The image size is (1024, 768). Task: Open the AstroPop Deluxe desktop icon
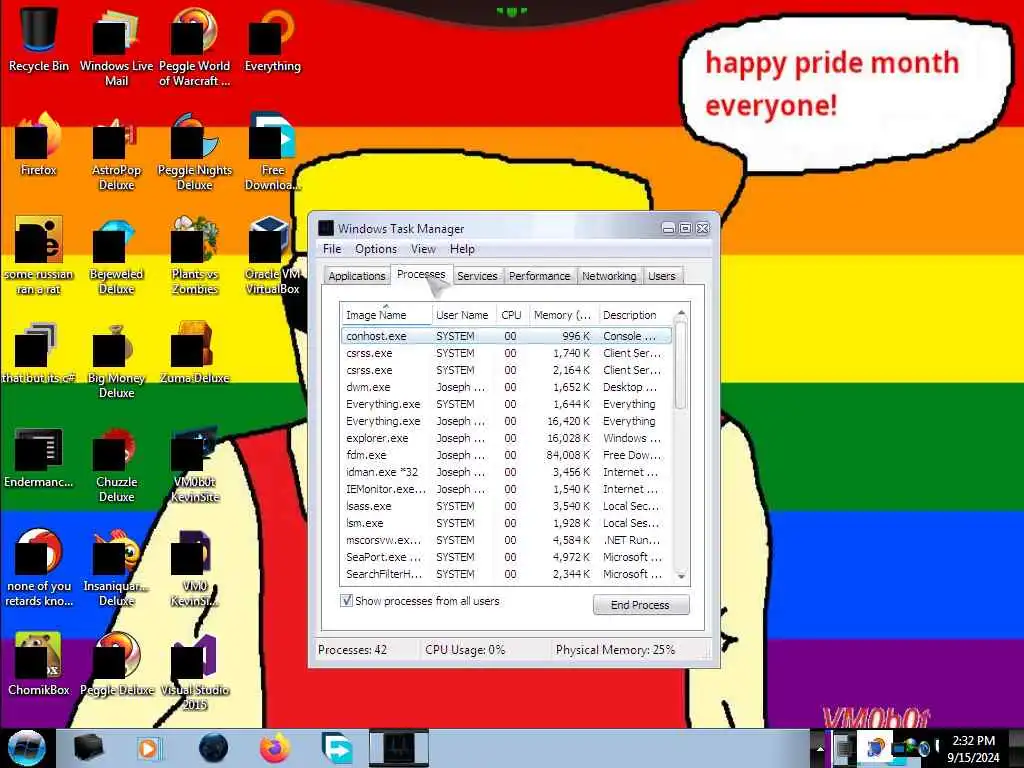[116, 152]
